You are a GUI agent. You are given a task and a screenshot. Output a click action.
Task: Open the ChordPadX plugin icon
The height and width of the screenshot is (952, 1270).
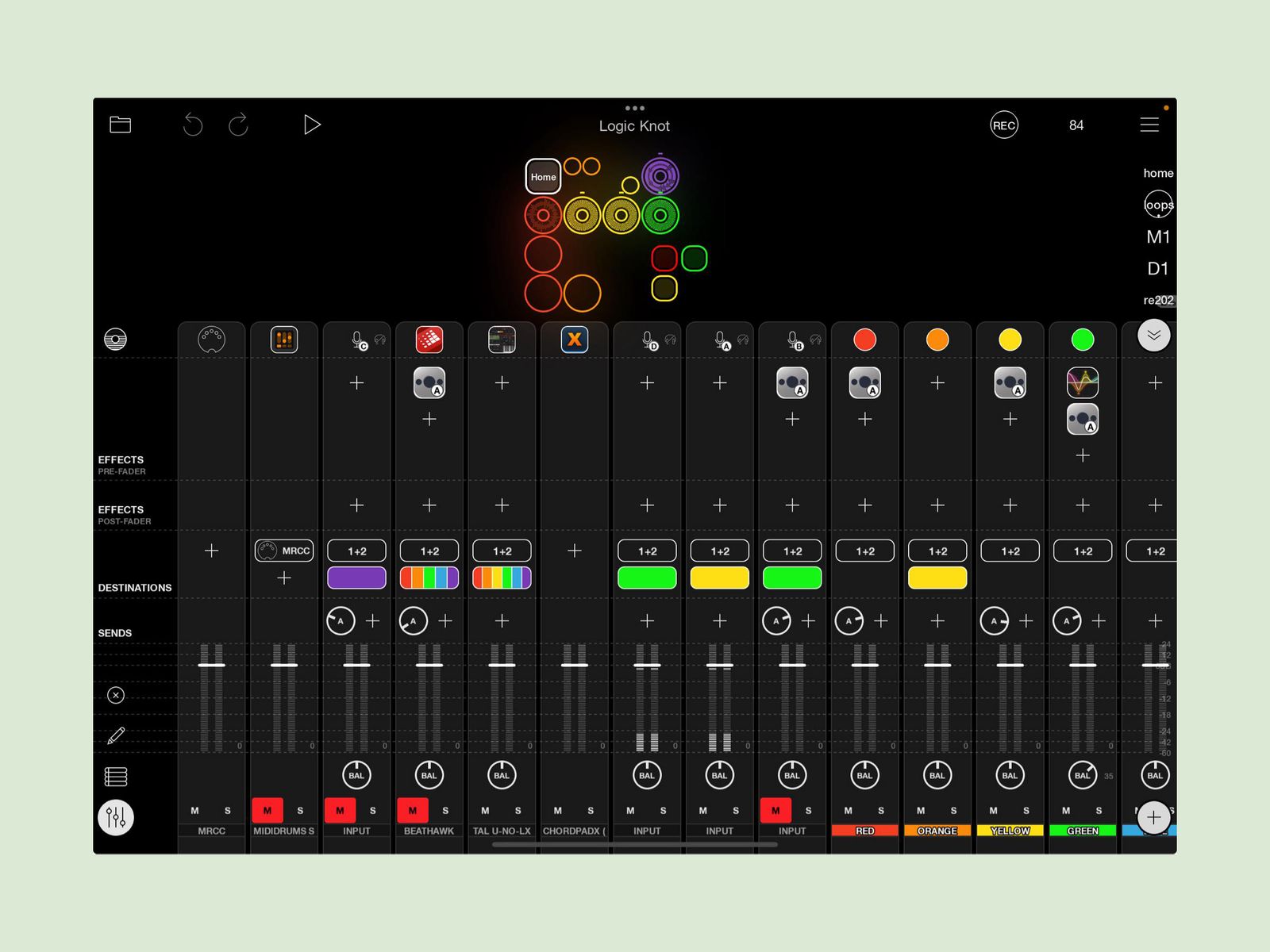point(575,340)
